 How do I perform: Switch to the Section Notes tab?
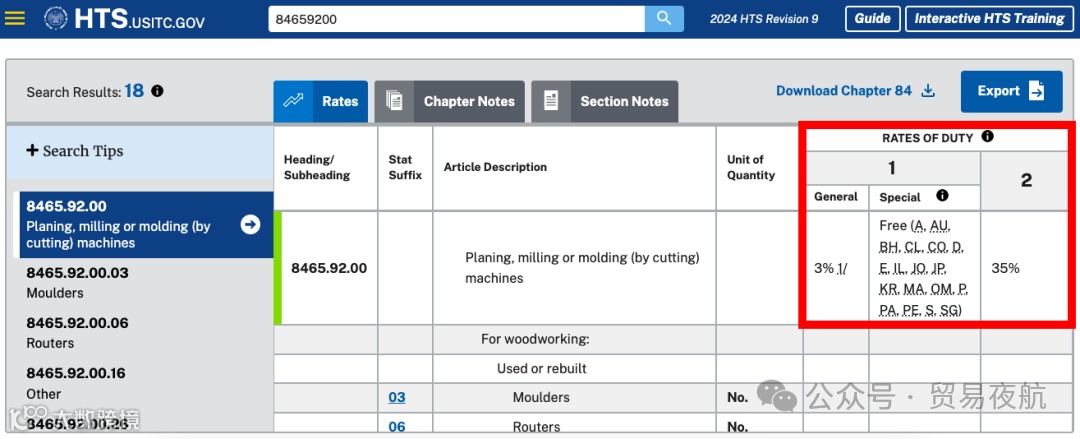click(x=604, y=101)
